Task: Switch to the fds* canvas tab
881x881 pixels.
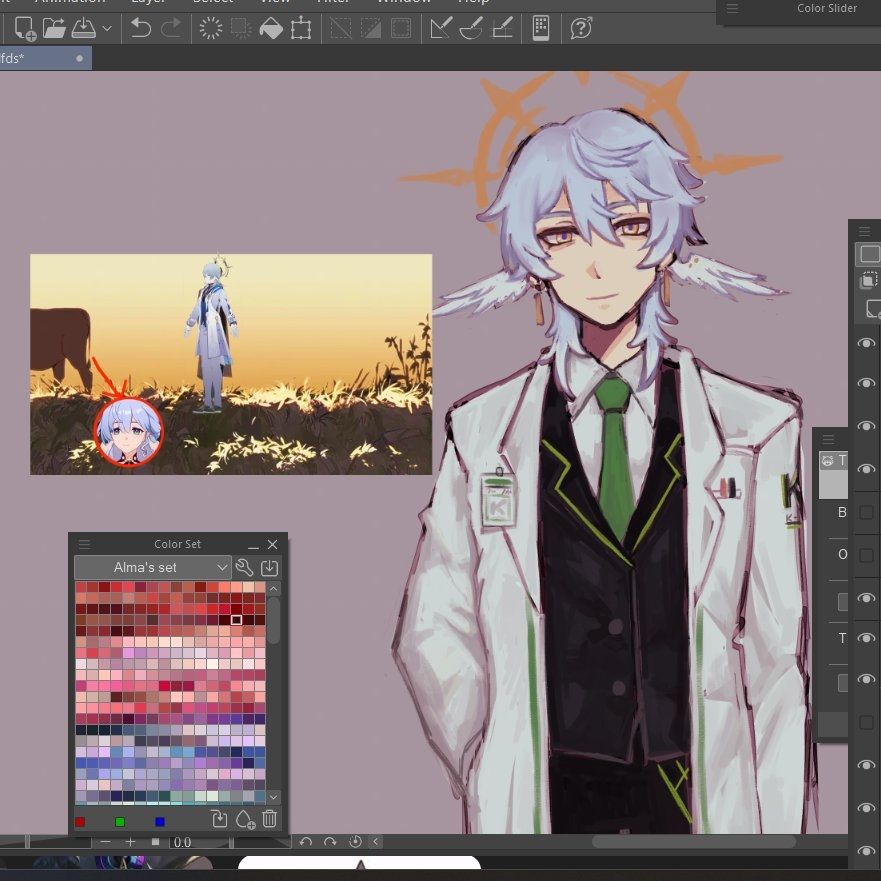Action: 45,58
